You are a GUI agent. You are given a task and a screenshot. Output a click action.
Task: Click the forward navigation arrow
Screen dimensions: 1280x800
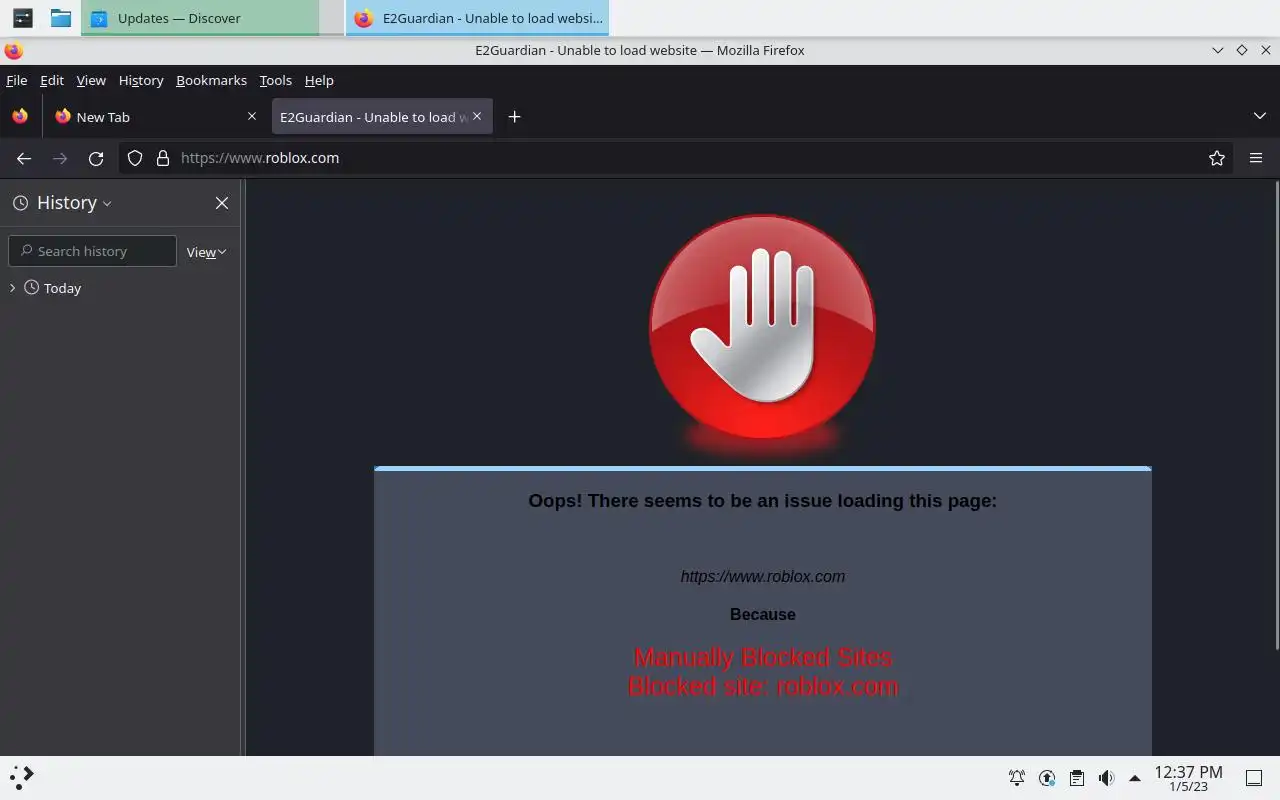(60, 158)
